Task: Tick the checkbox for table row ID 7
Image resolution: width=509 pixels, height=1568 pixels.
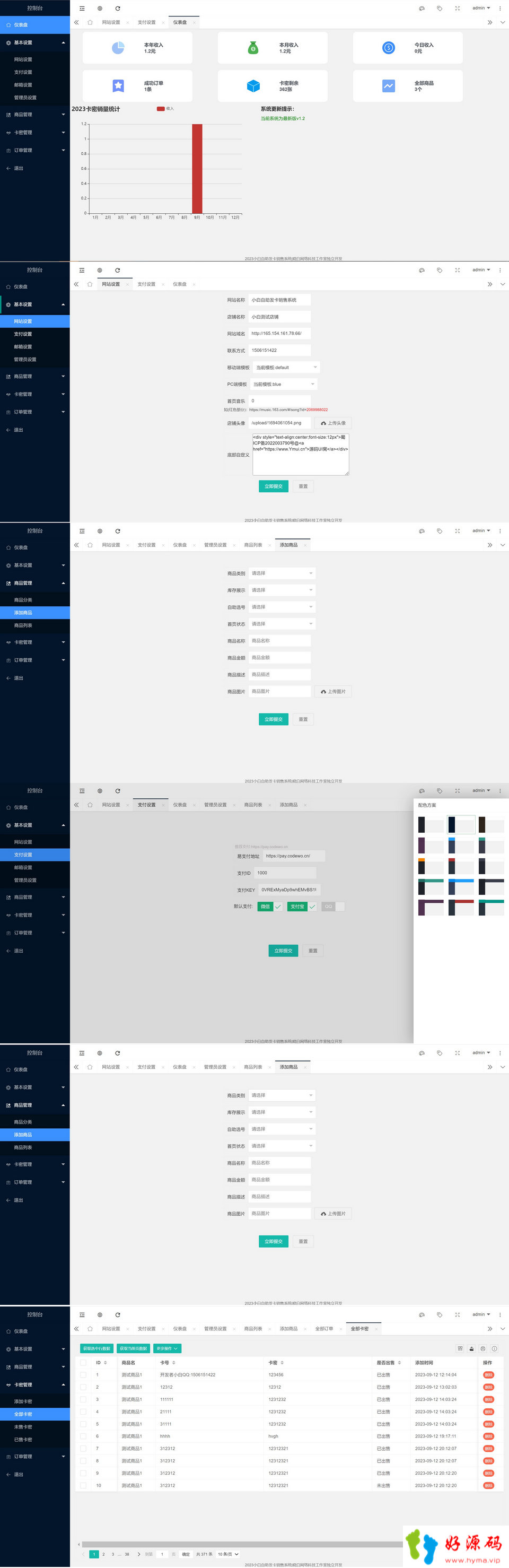Action: (x=83, y=1449)
